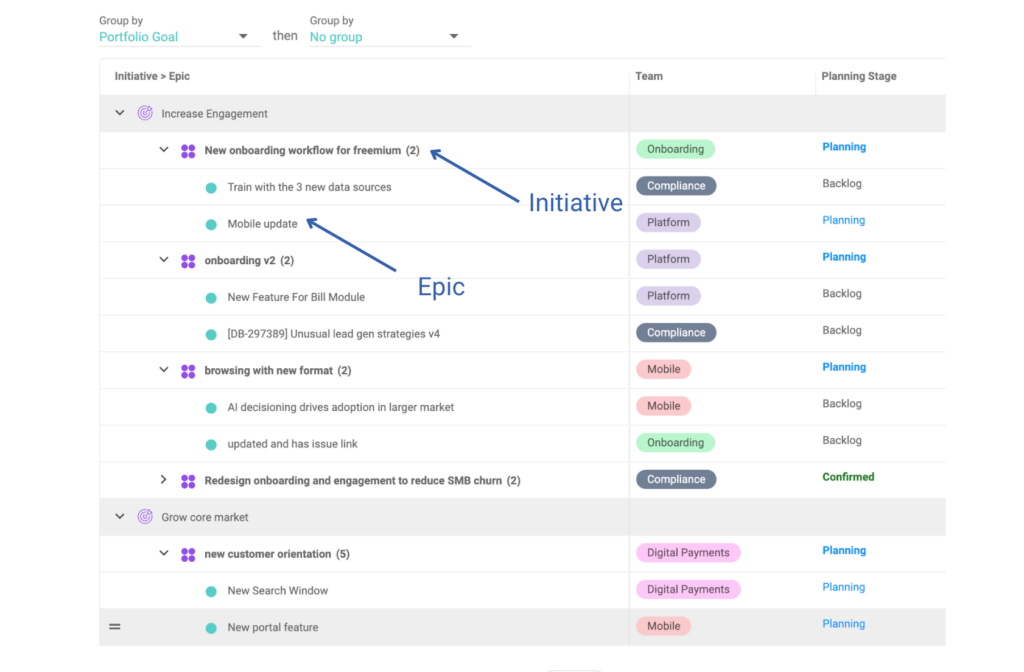Click epic dot beside updated and has issue link

coord(211,445)
